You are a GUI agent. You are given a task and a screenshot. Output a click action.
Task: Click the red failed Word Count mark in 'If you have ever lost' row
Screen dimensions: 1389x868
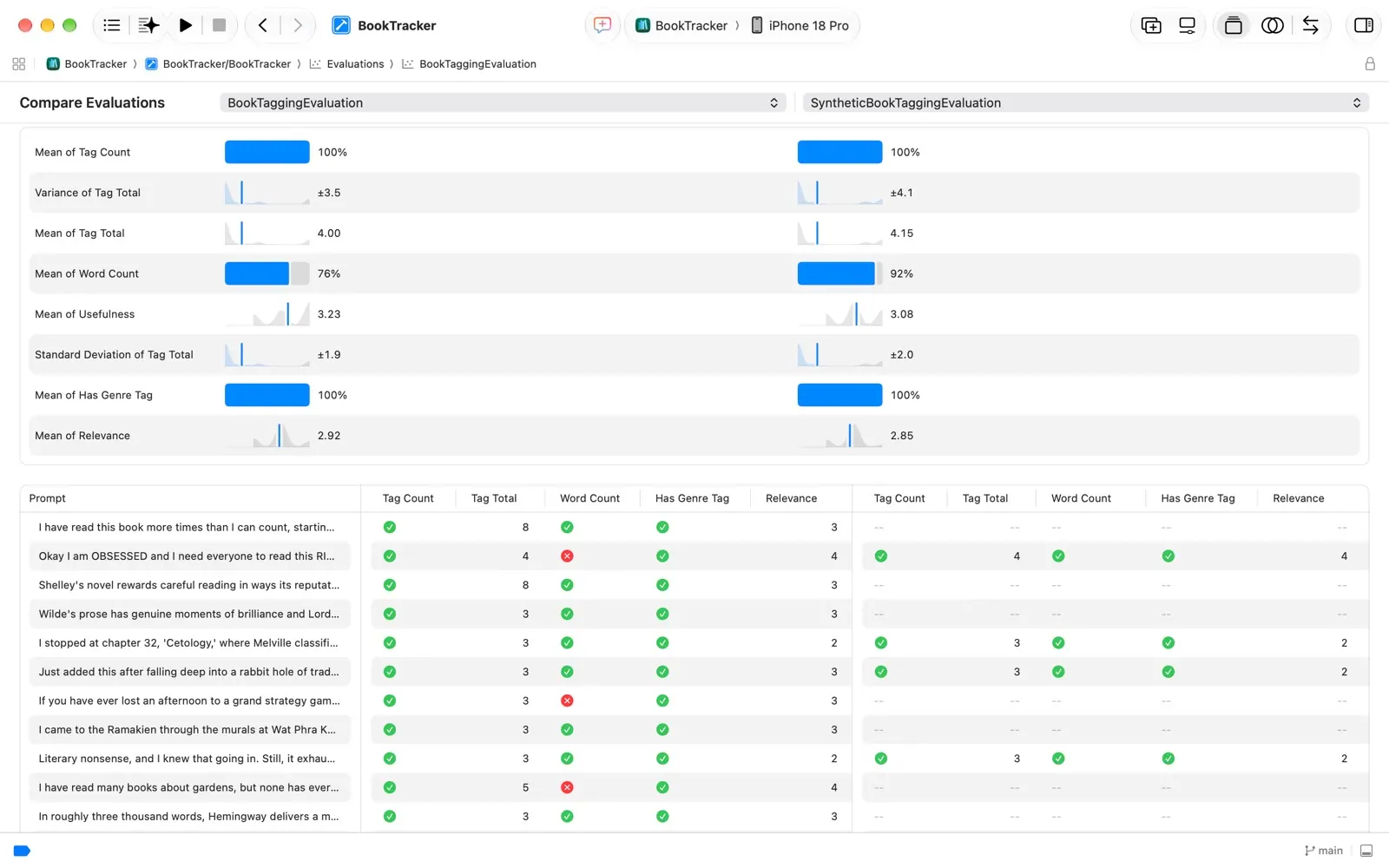567,700
